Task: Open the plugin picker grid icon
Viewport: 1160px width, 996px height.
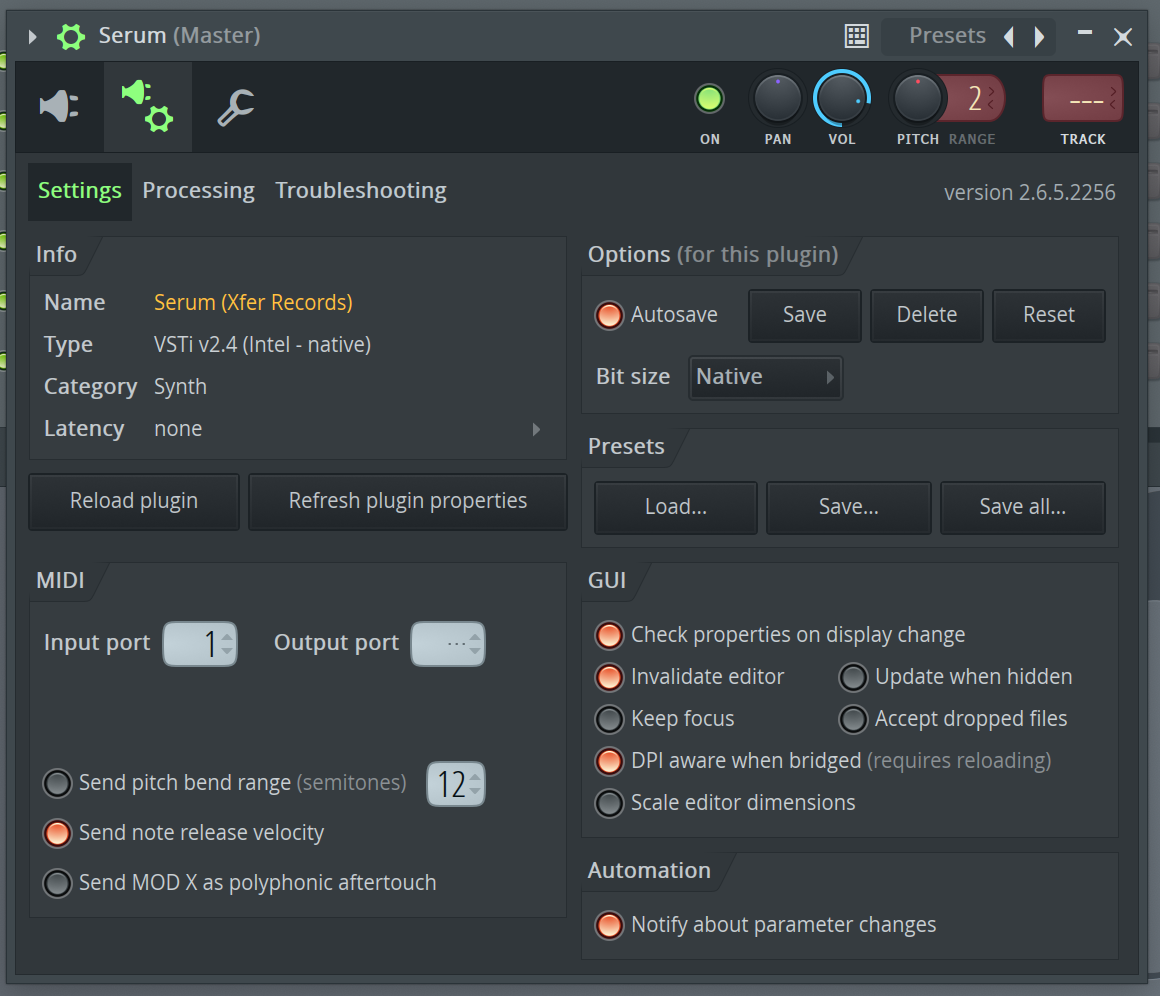Action: [x=857, y=36]
